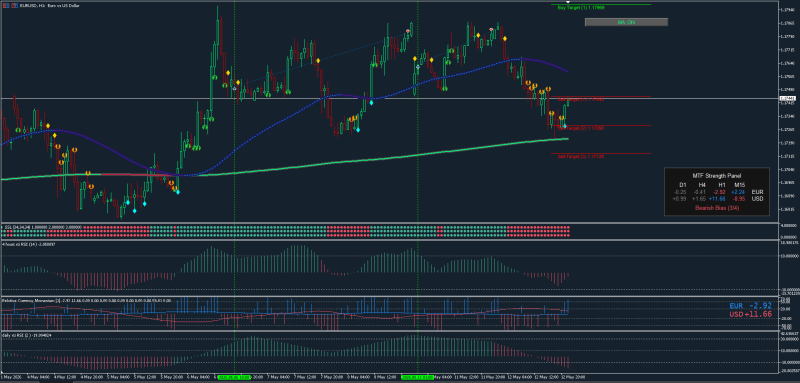The width and height of the screenshot is (800, 383).
Task: Click the EUR row label in strength panel
Action: point(758,191)
